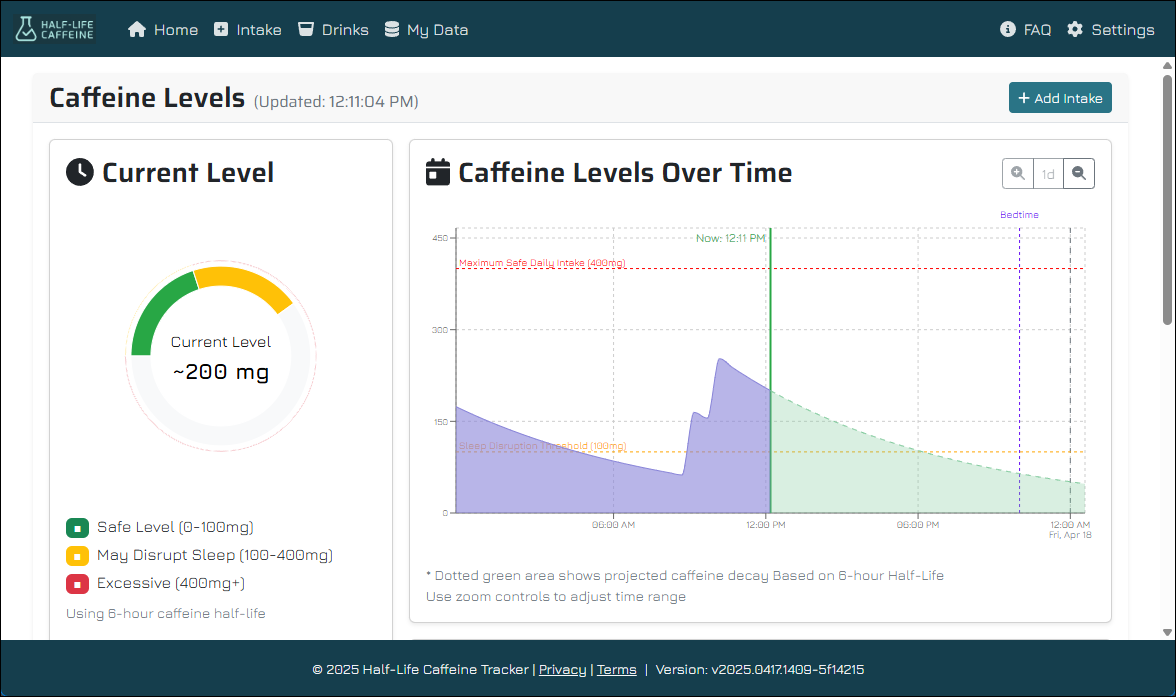
Task: Click the 1d time range button
Action: 1048,173
